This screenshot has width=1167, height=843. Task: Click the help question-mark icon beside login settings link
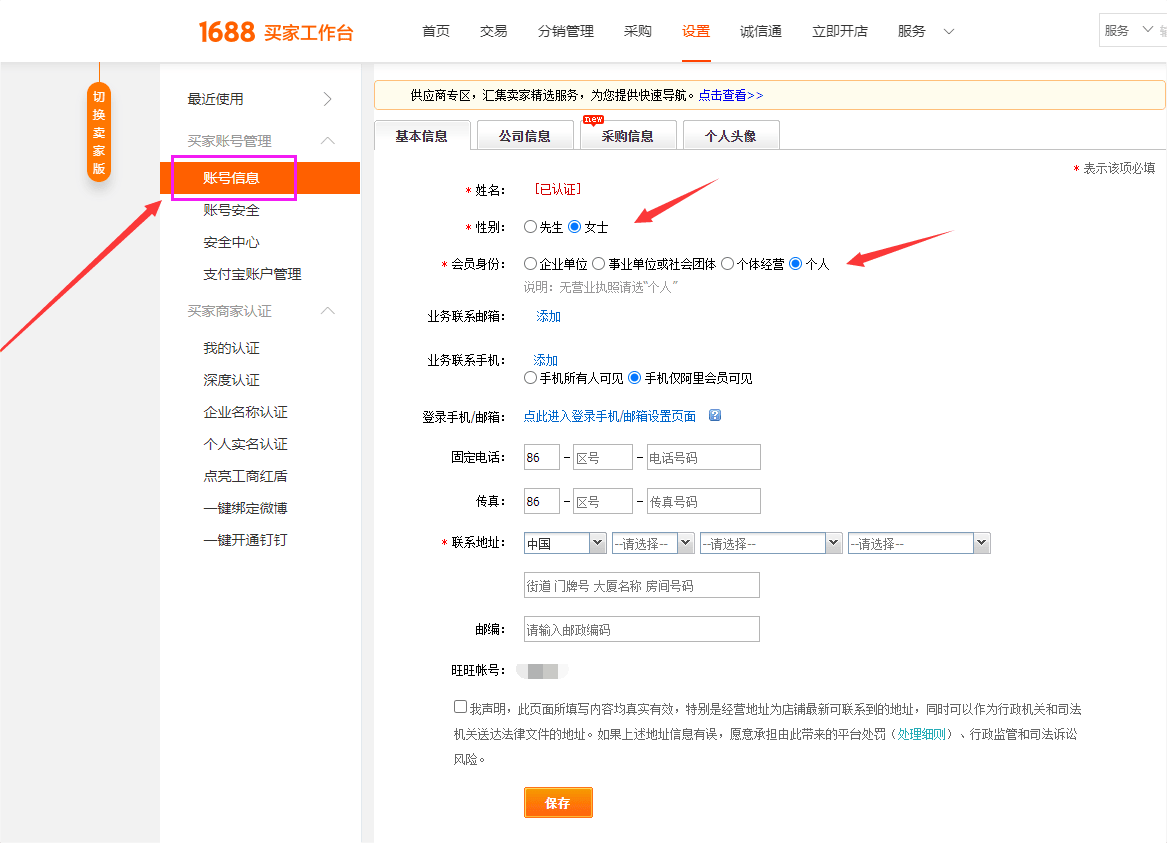click(714, 415)
